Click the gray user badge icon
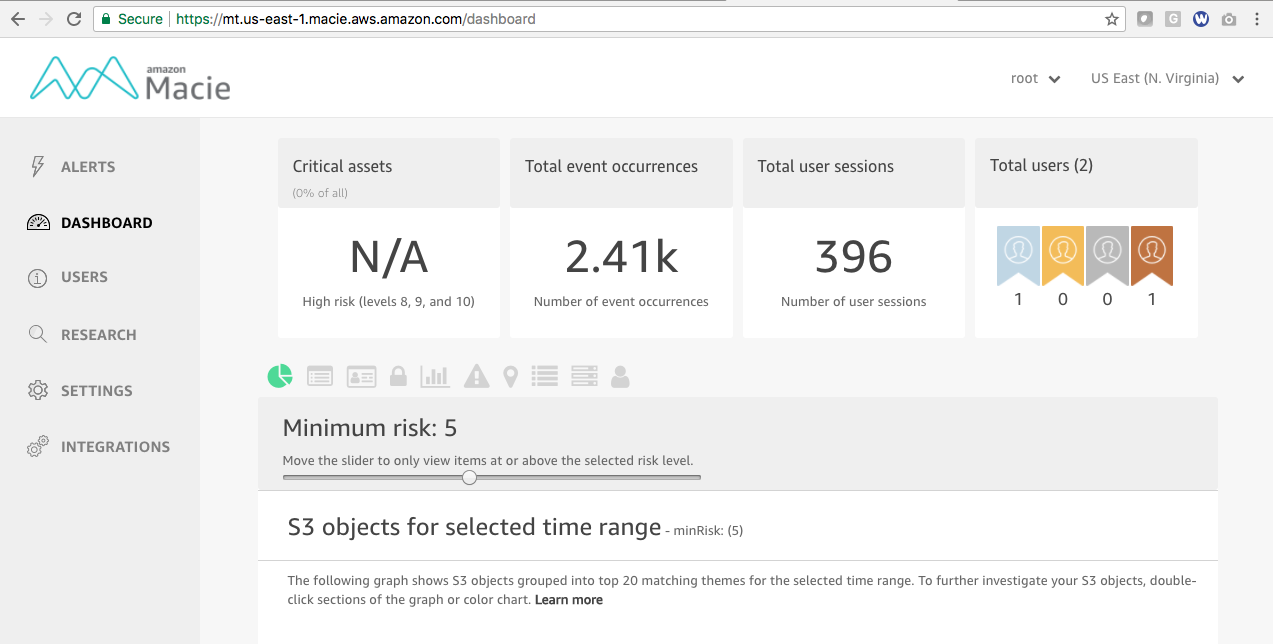 1107,256
